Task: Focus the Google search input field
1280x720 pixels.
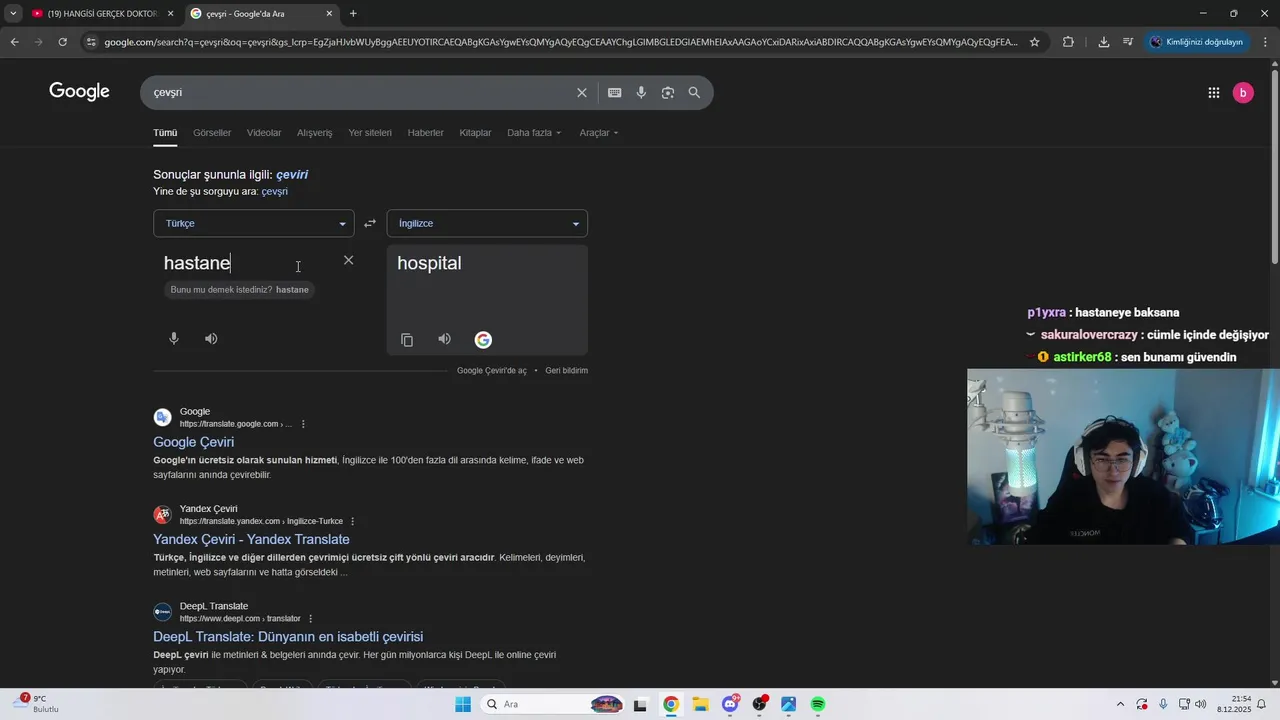Action: point(360,92)
